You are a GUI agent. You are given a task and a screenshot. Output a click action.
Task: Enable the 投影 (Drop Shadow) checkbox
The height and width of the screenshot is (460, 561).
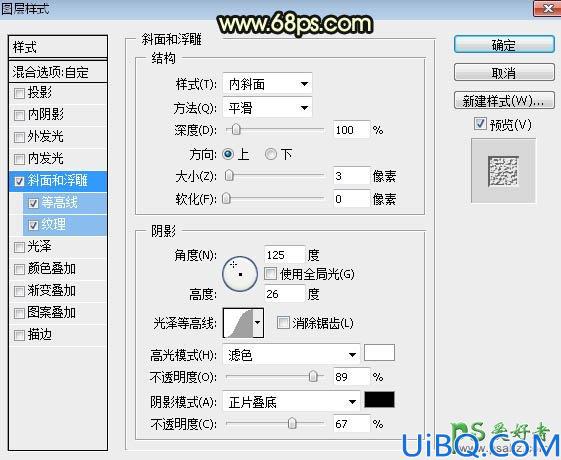(19, 93)
